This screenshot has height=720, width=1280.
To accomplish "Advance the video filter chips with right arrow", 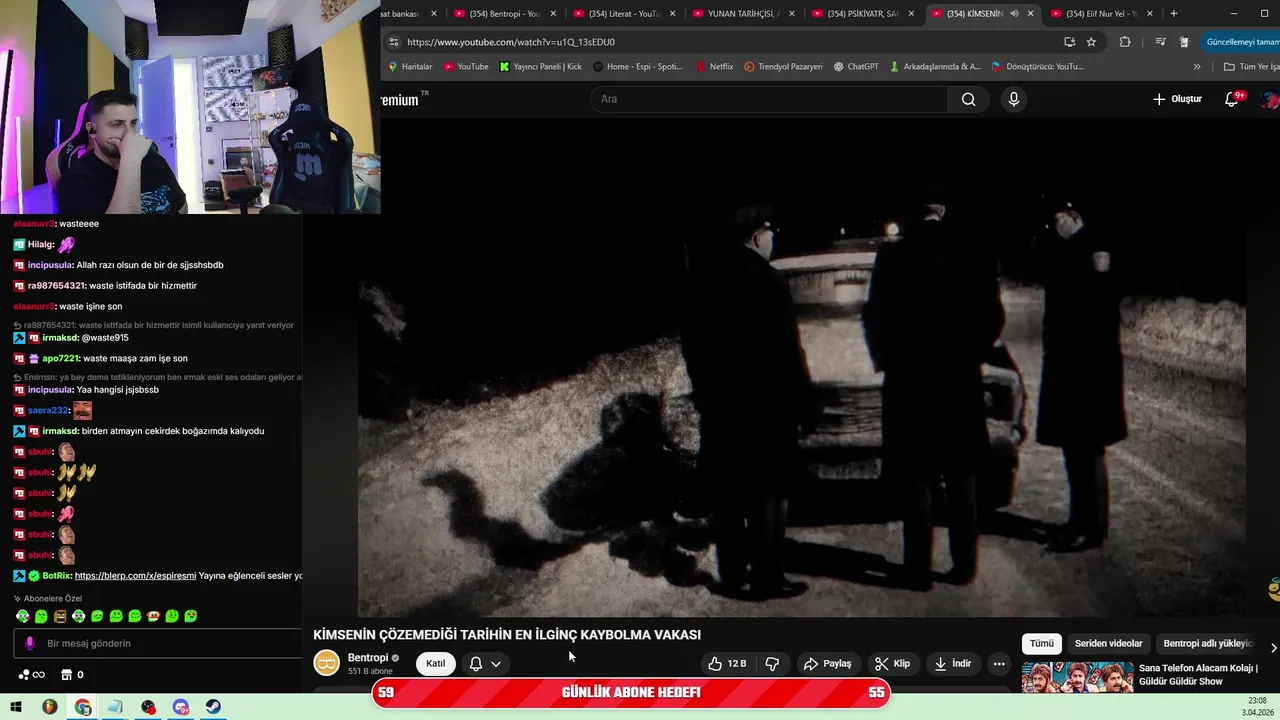I will point(1273,648).
